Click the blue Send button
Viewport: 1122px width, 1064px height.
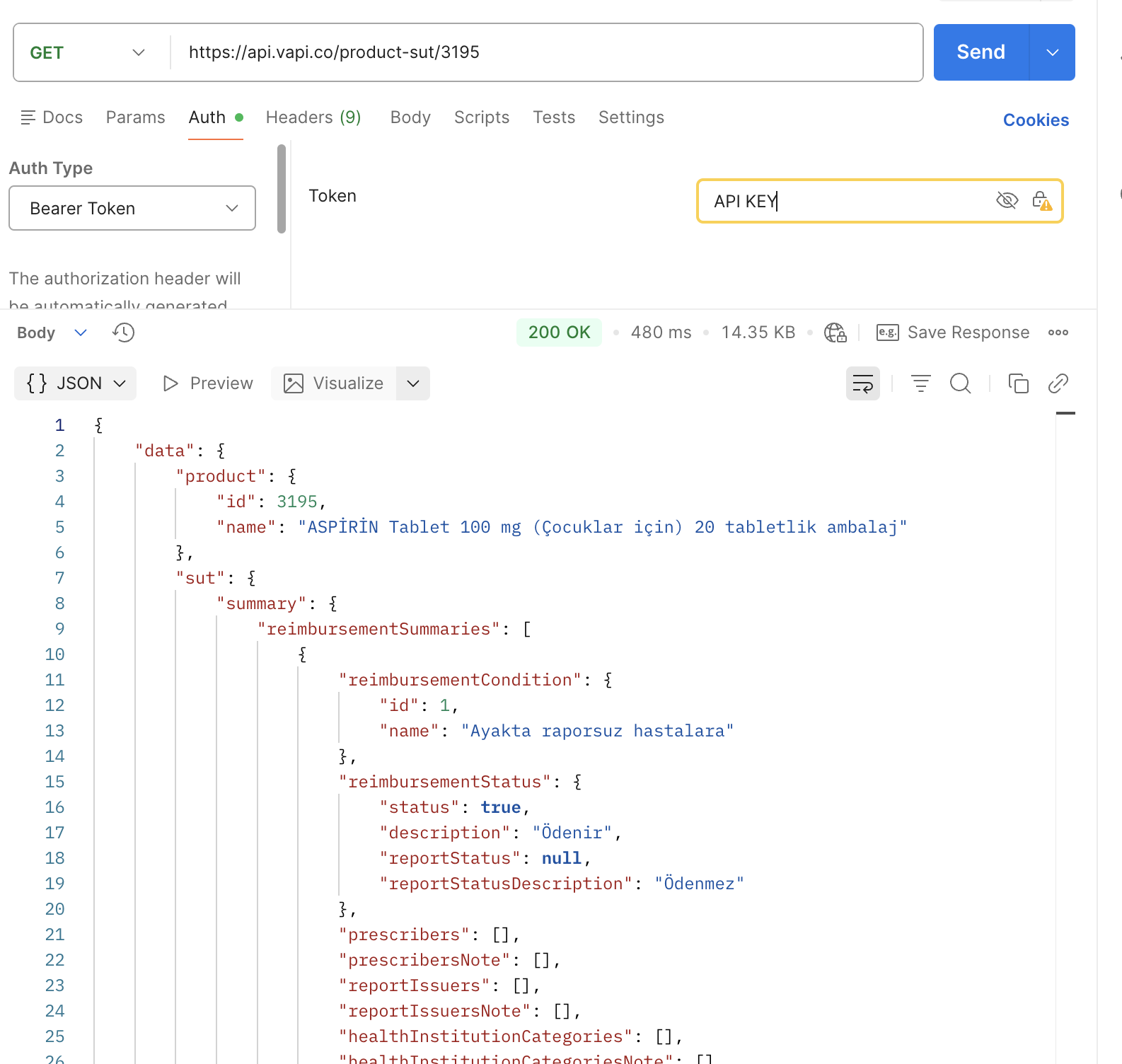[981, 52]
